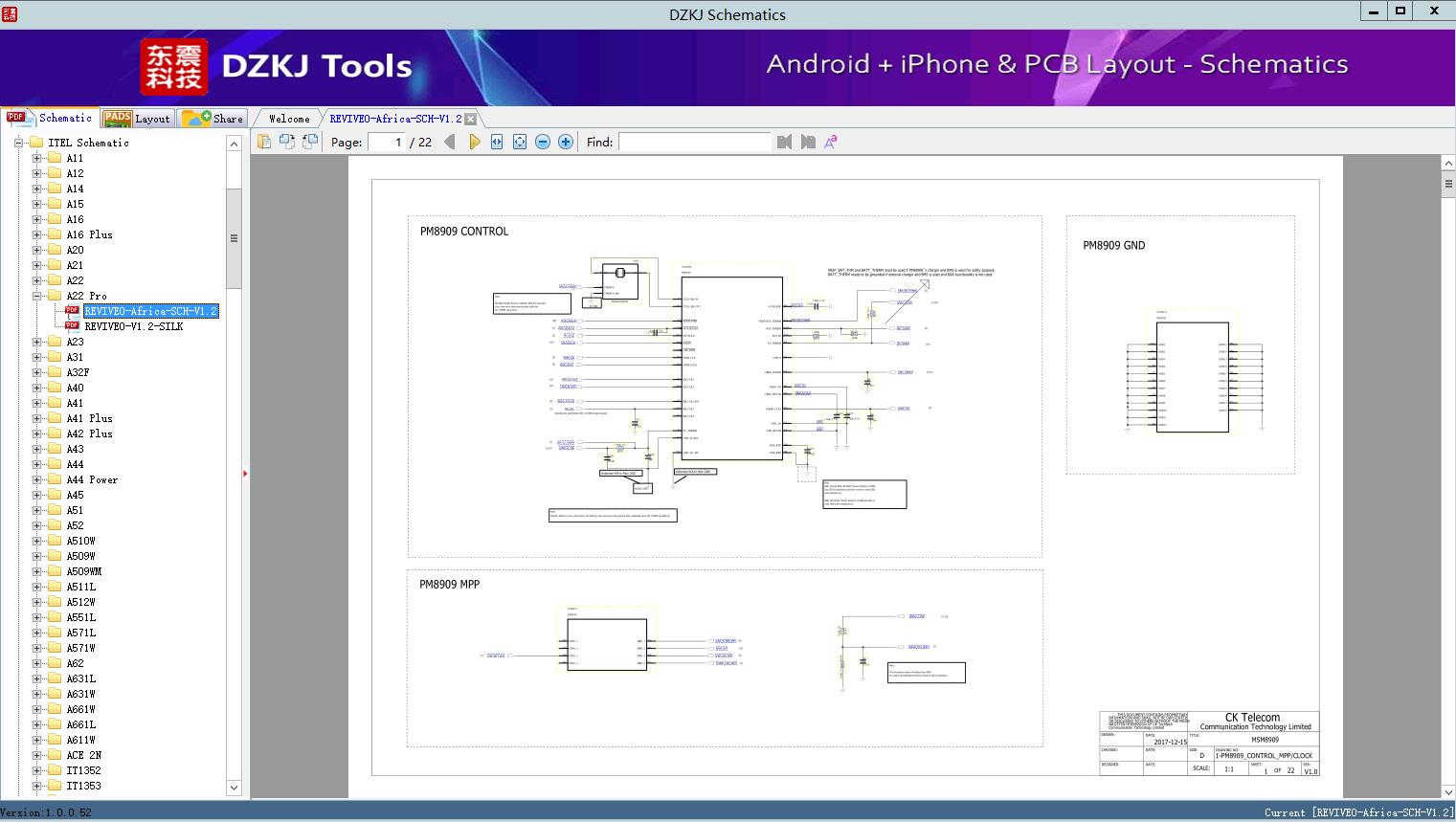This screenshot has height=822, width=1456.
Task: Toggle the match case search icon
Action: (831, 142)
